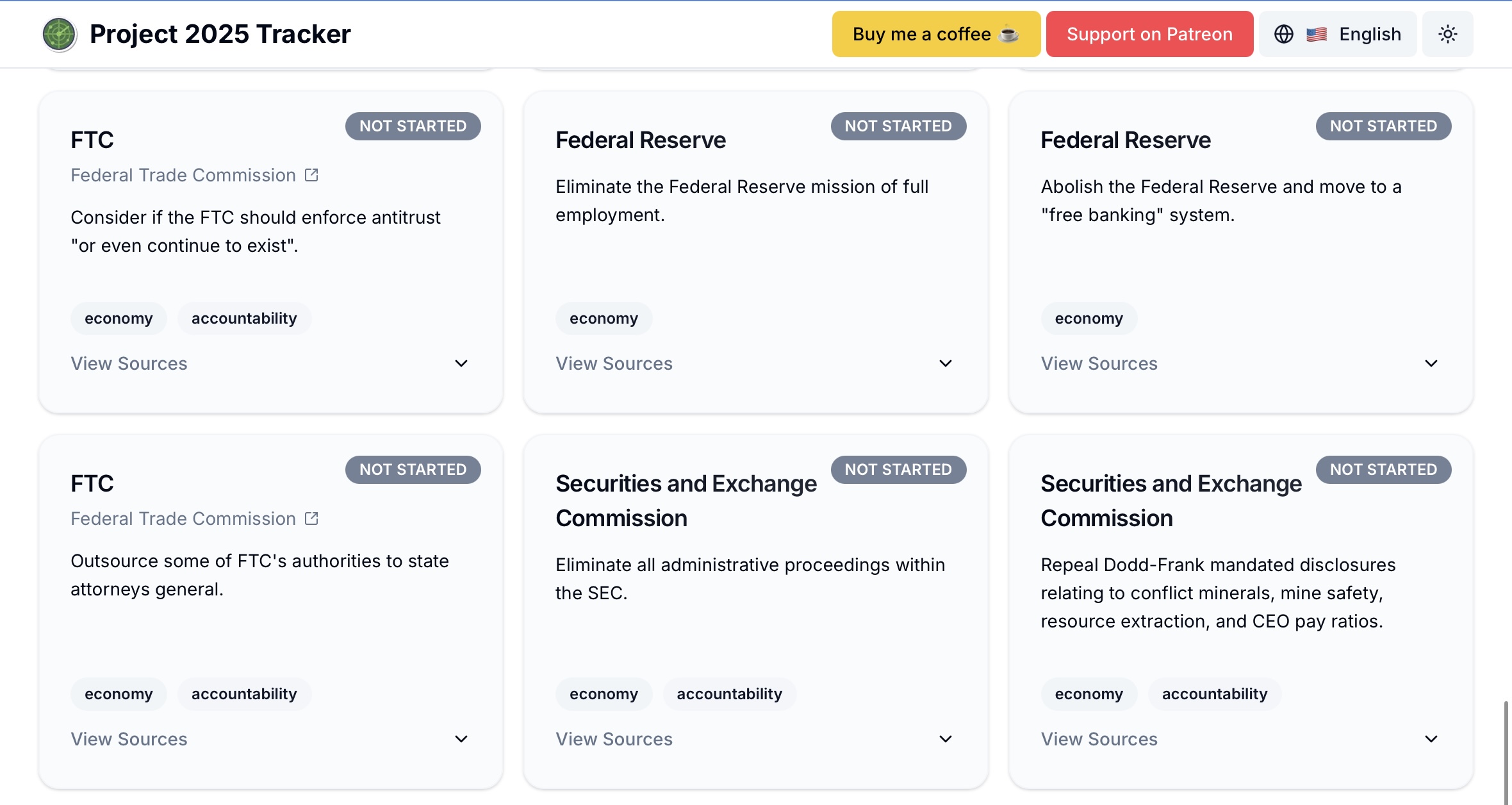Screen dimensions: 1512x805
Task: Open external link icon on outsourcing FTC card
Action: point(311,519)
